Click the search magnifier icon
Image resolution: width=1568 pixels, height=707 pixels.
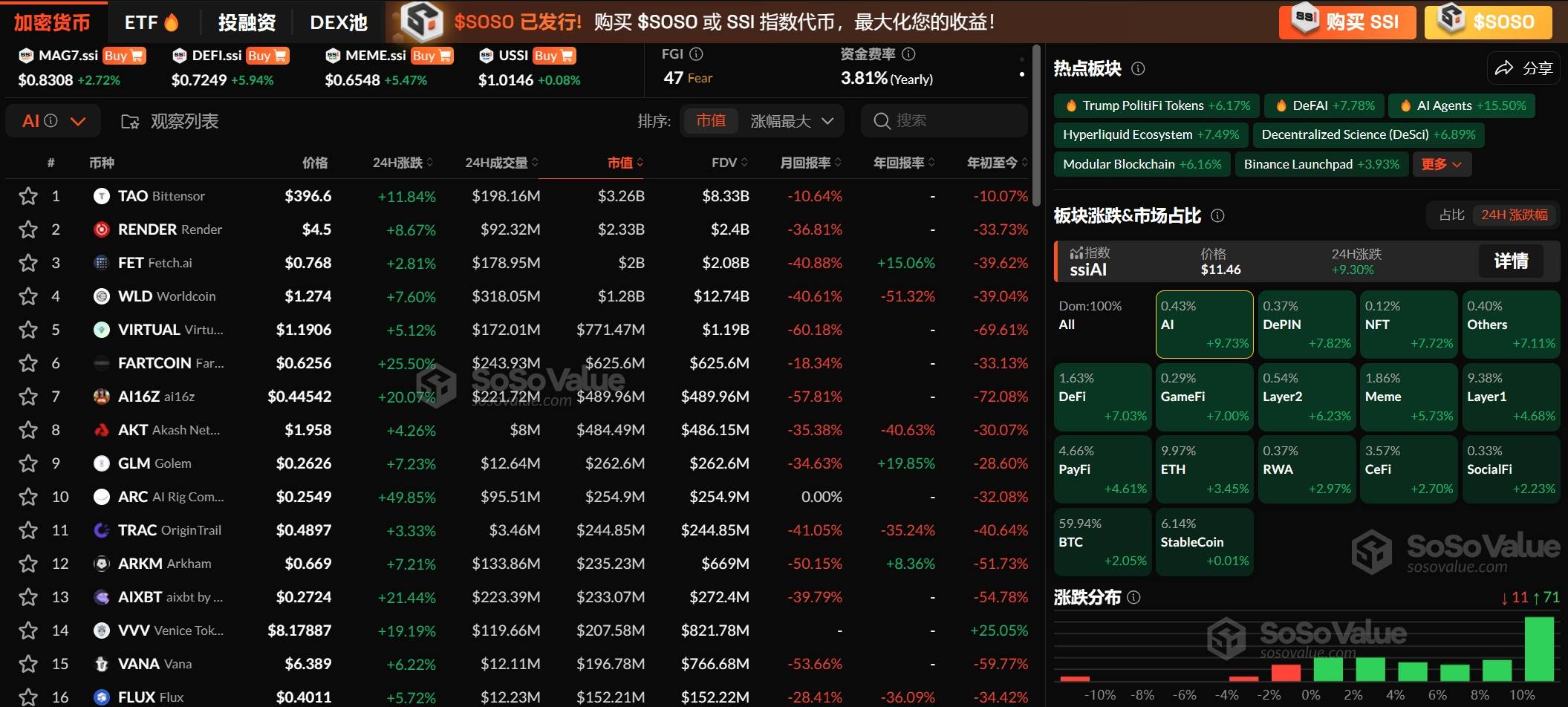coord(882,121)
